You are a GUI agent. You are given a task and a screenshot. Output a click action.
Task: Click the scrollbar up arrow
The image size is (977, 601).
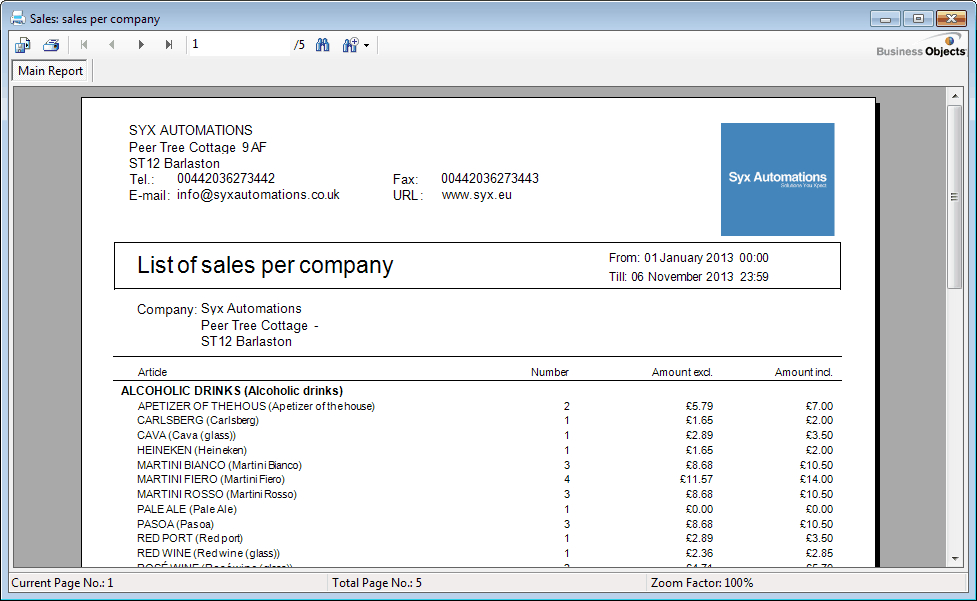pyautogui.click(x=954, y=96)
